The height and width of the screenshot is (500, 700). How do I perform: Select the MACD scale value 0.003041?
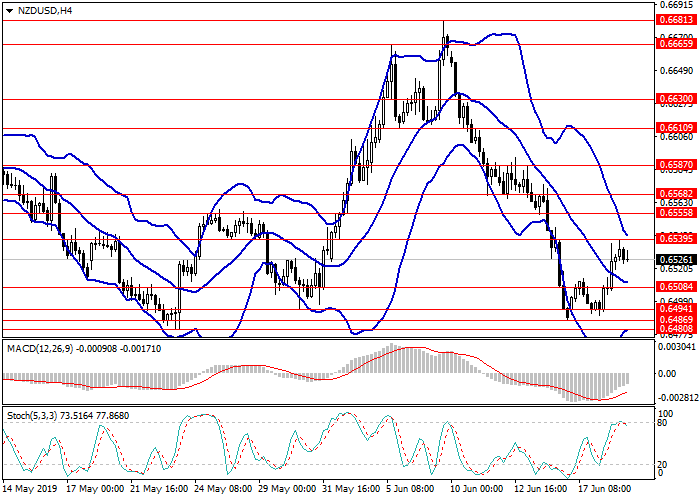[677, 347]
